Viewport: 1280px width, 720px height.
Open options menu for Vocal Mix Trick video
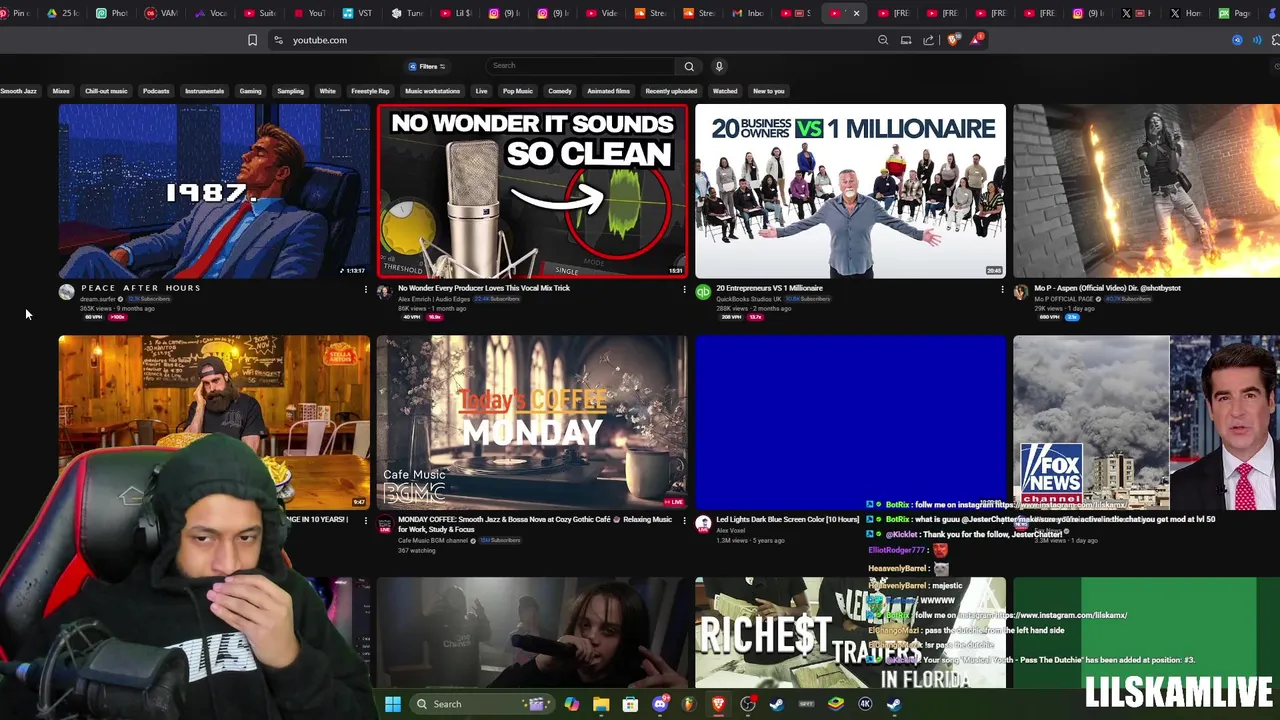coord(684,289)
